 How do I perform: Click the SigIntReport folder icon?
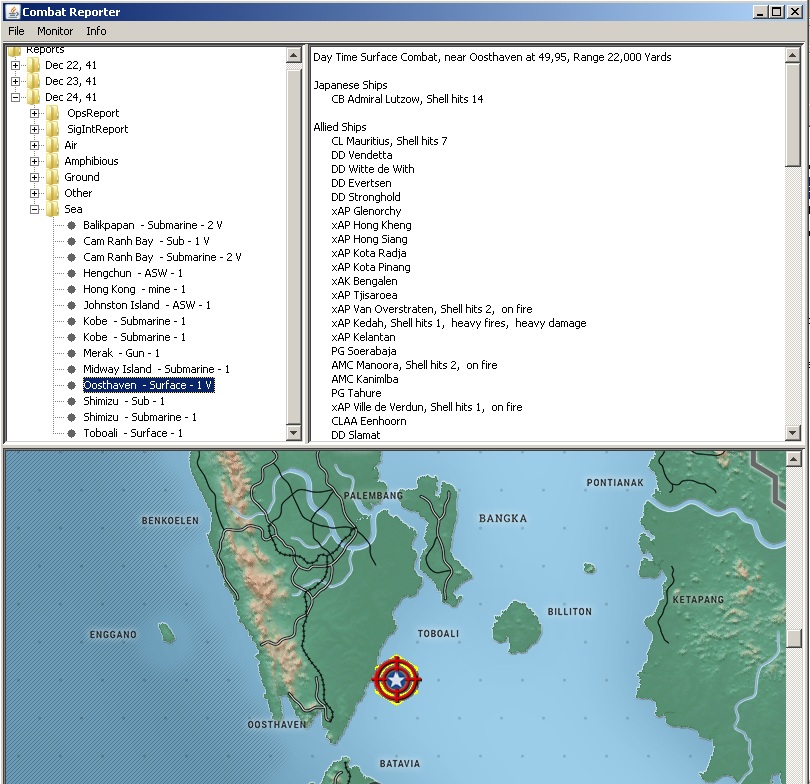point(53,129)
